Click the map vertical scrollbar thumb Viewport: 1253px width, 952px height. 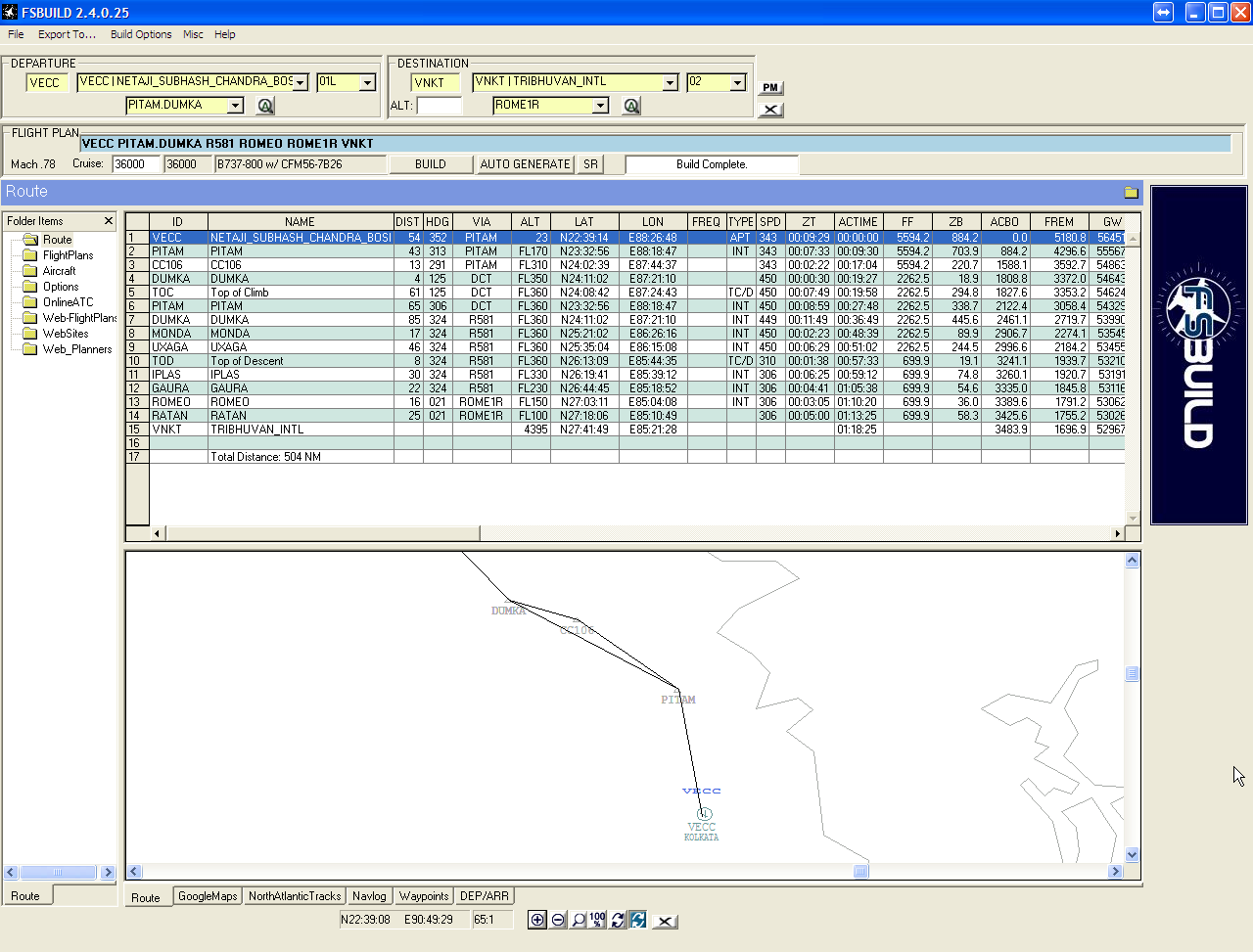1133,674
